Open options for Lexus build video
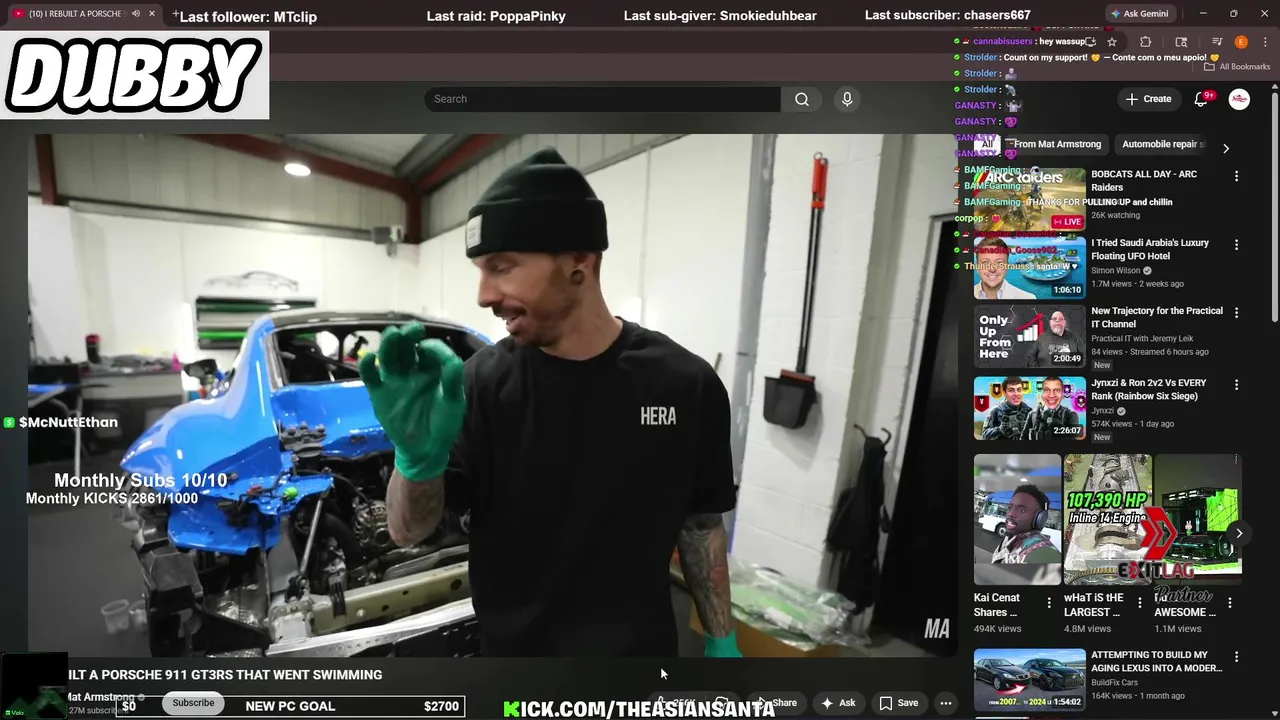This screenshot has height=720, width=1280. (x=1236, y=657)
